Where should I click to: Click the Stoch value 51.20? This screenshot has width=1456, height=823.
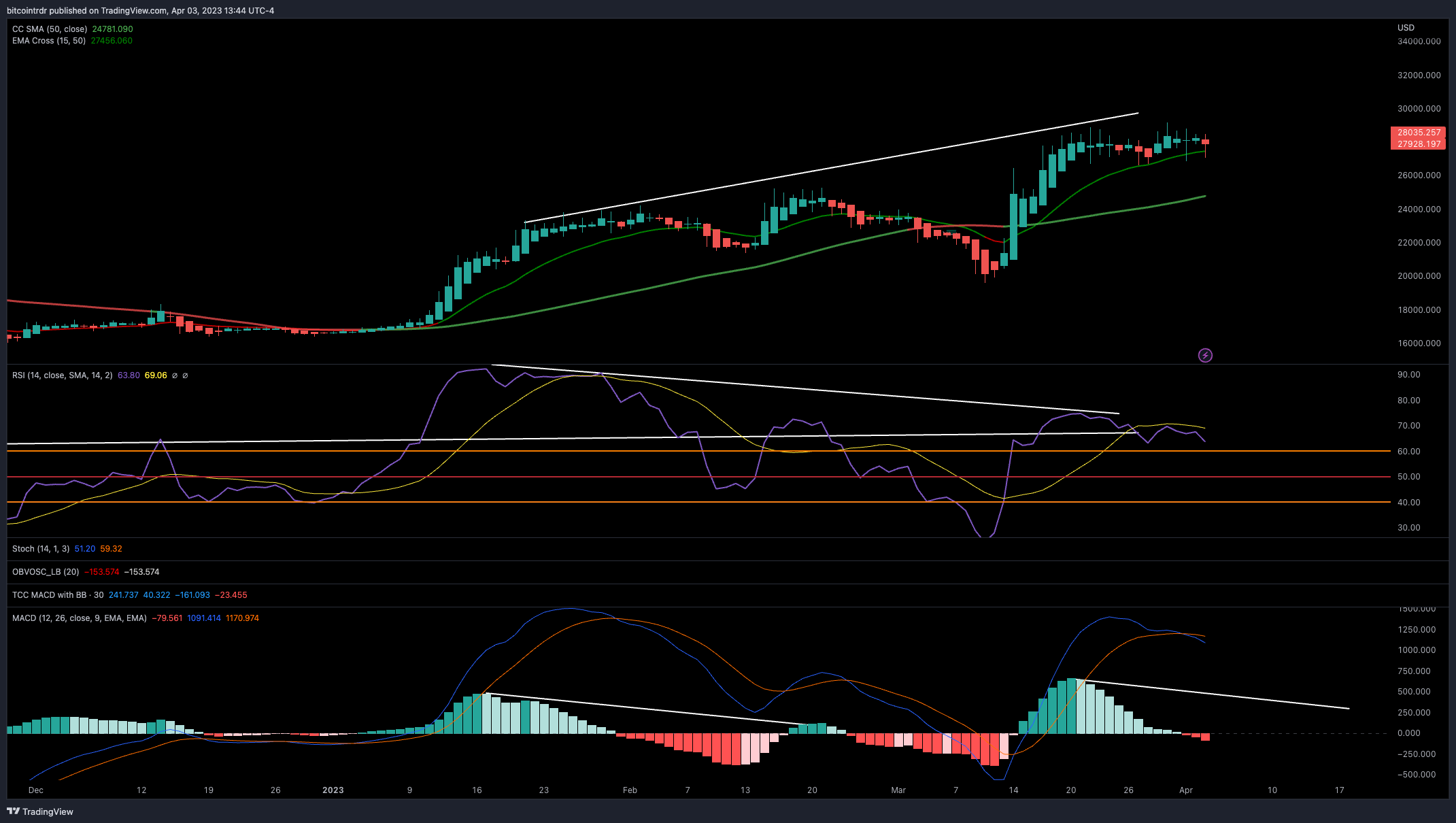[85, 549]
